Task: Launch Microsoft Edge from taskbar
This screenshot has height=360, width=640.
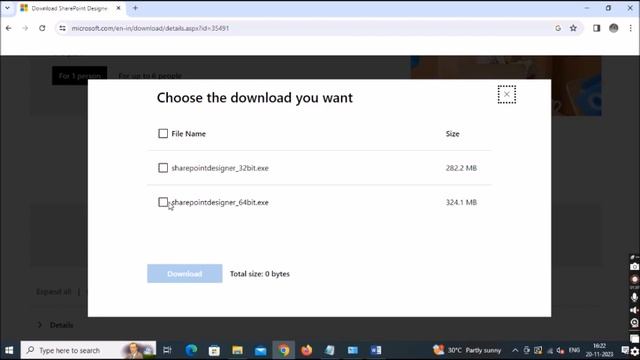Action: click(191, 350)
